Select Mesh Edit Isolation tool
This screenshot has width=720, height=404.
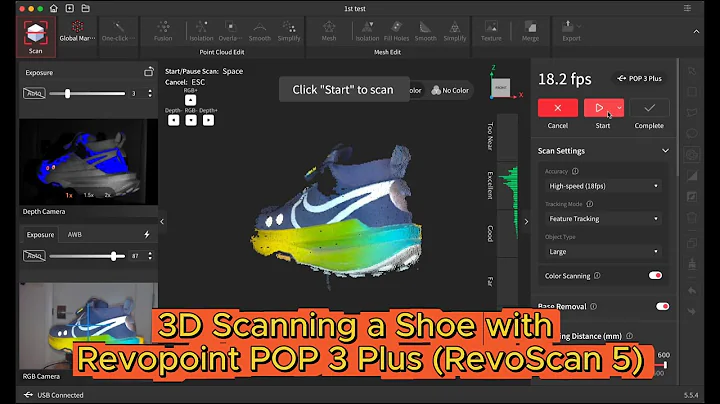[367, 31]
